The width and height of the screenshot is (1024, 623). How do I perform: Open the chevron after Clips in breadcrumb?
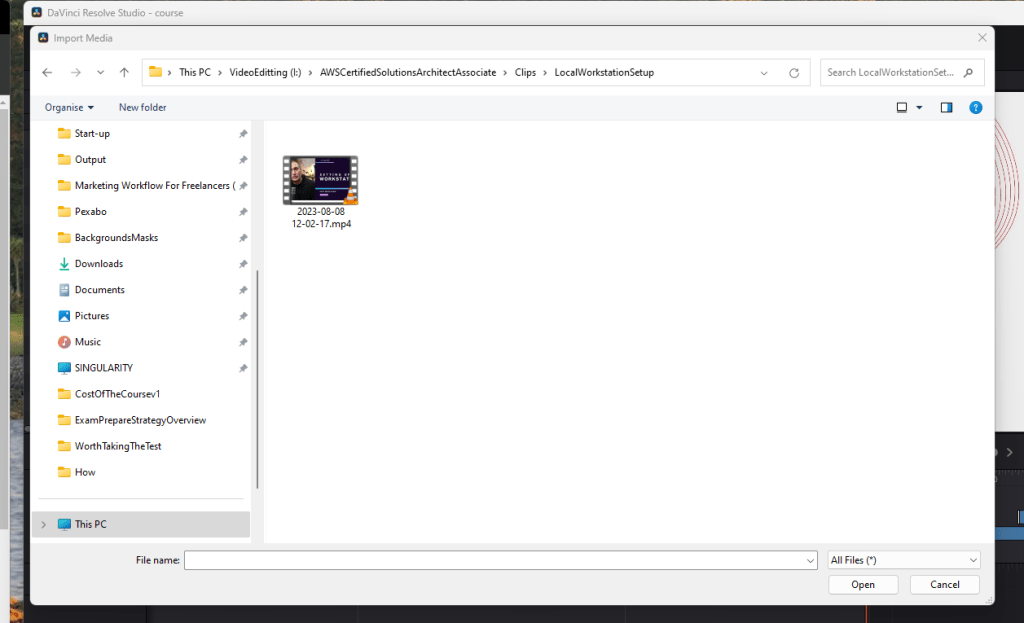(x=545, y=72)
